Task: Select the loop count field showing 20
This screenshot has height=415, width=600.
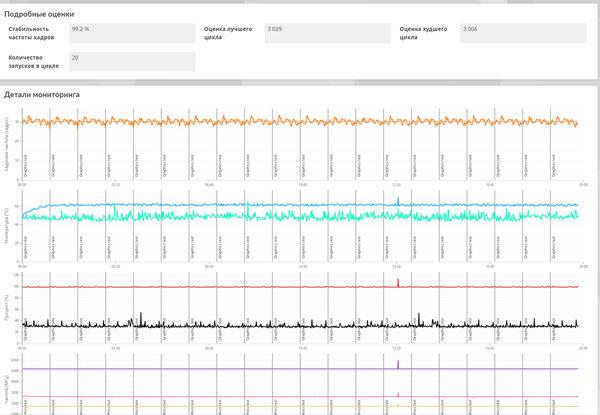Action: tap(132, 62)
